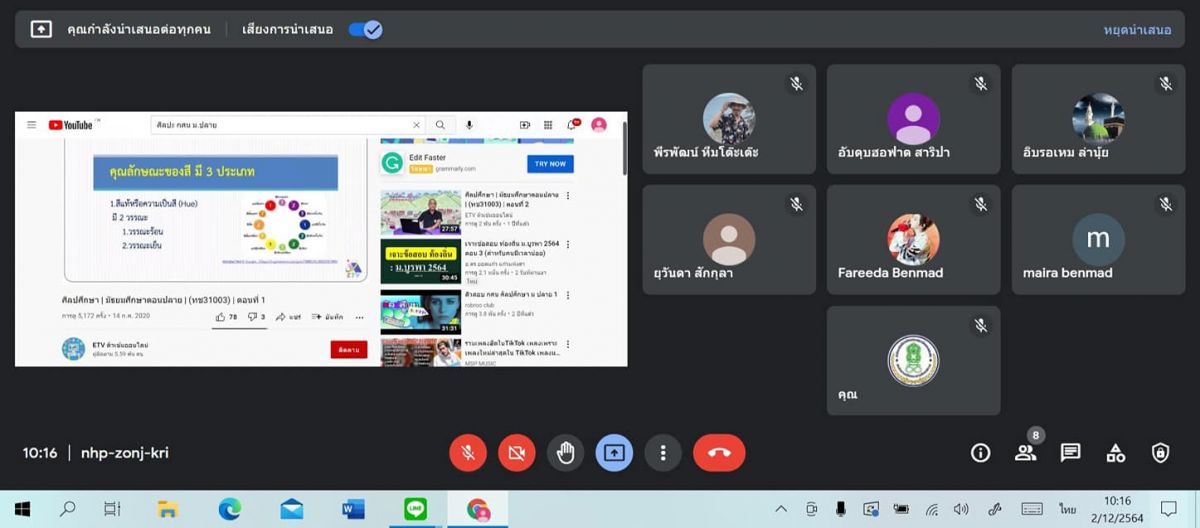Select the maira benmad participant tile

point(1097,239)
